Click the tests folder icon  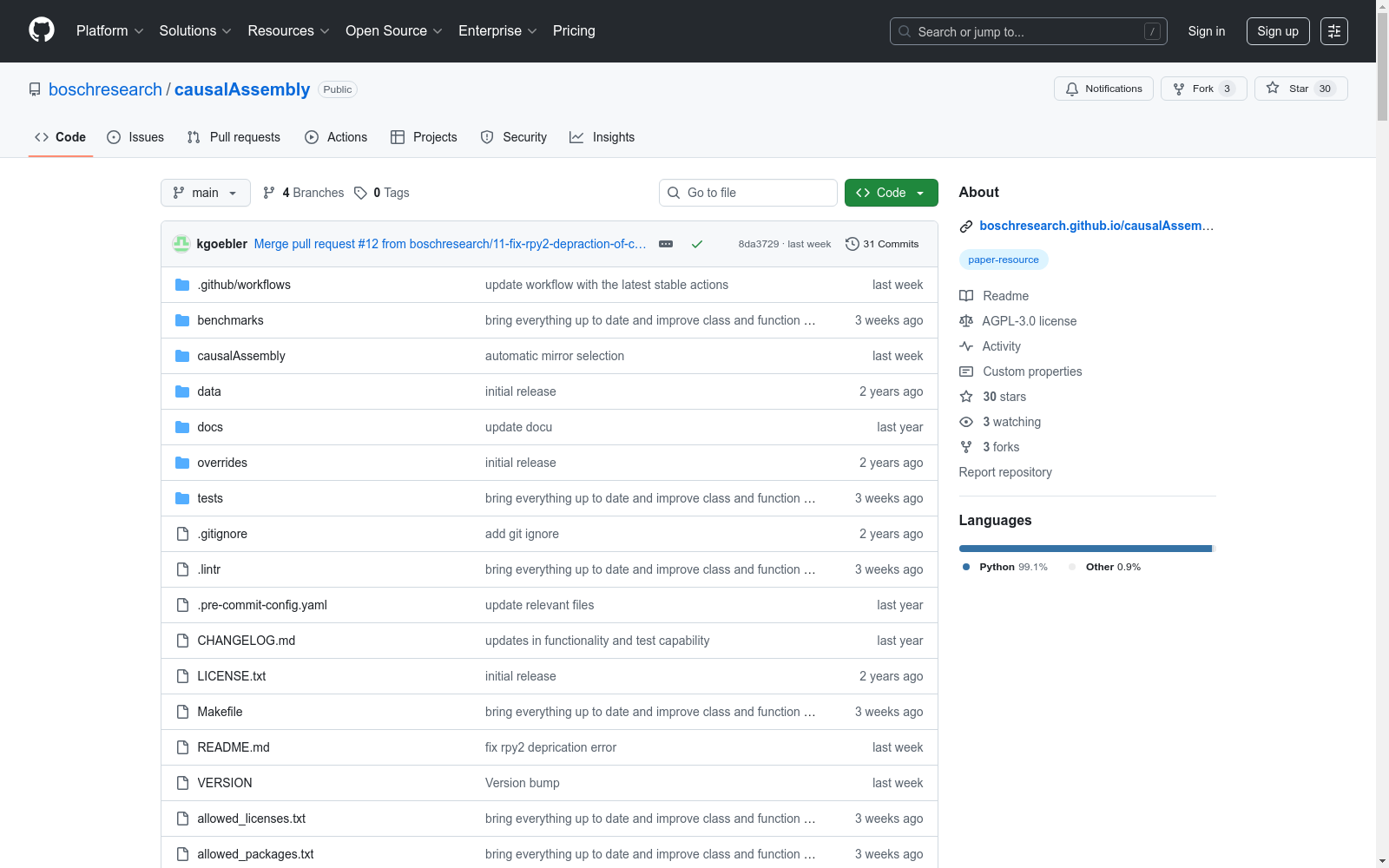click(182, 498)
